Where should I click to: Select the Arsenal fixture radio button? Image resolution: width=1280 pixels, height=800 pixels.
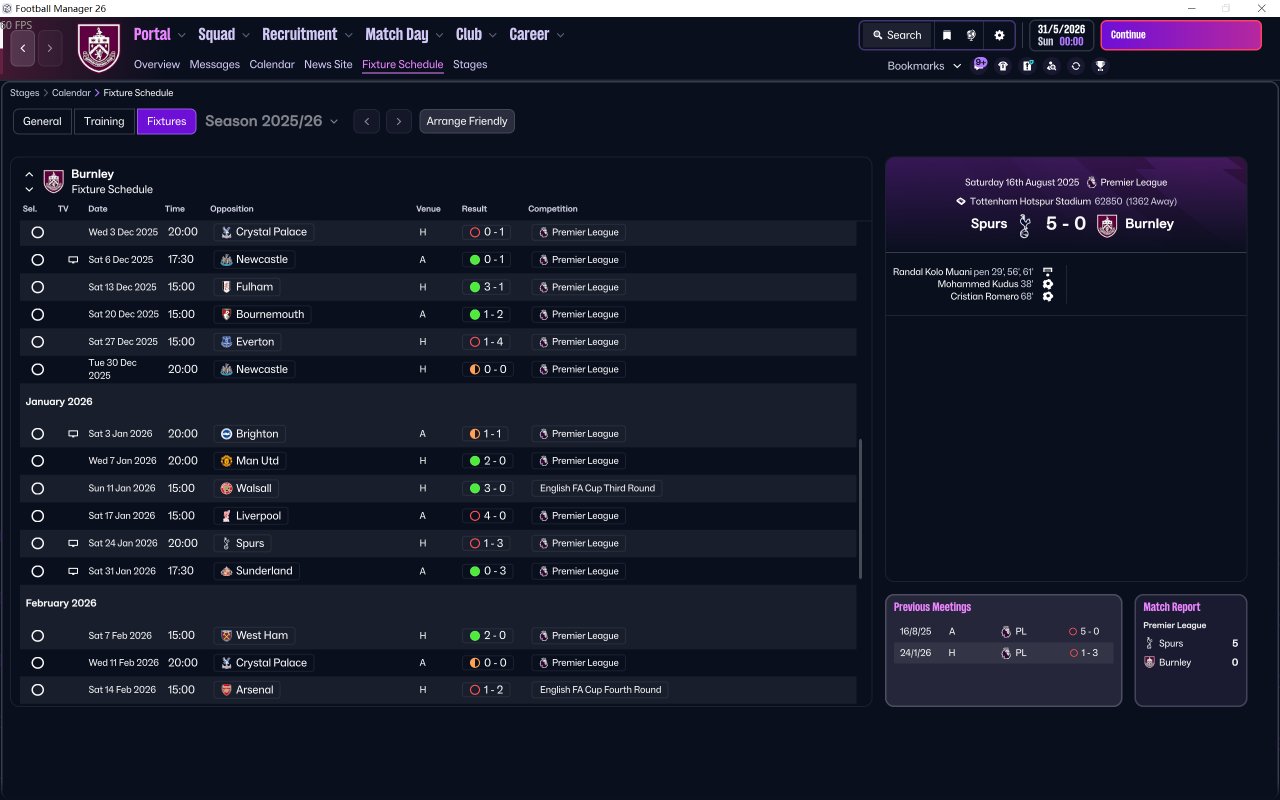[38, 690]
